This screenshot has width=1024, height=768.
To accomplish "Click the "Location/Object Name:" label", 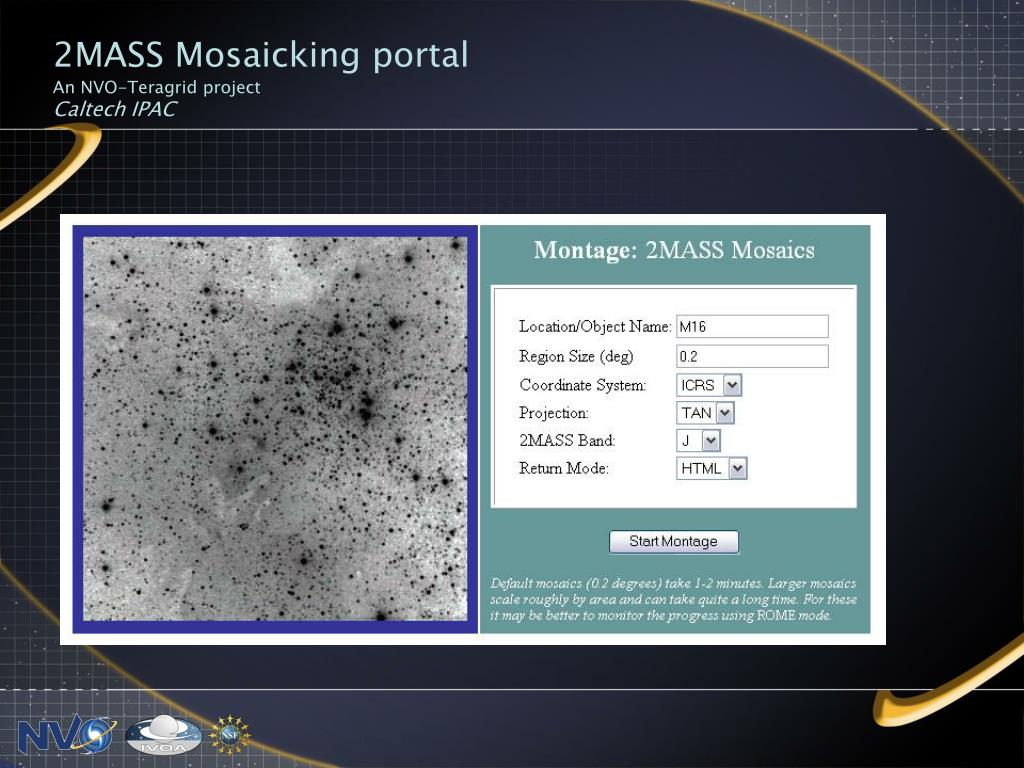I will tap(595, 327).
